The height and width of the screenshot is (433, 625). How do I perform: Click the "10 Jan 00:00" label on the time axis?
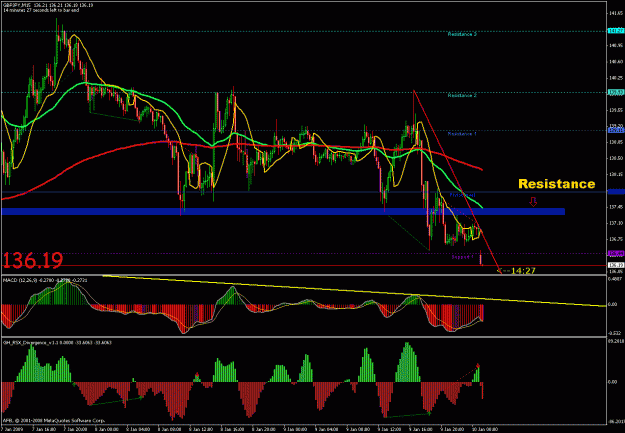(x=485, y=429)
